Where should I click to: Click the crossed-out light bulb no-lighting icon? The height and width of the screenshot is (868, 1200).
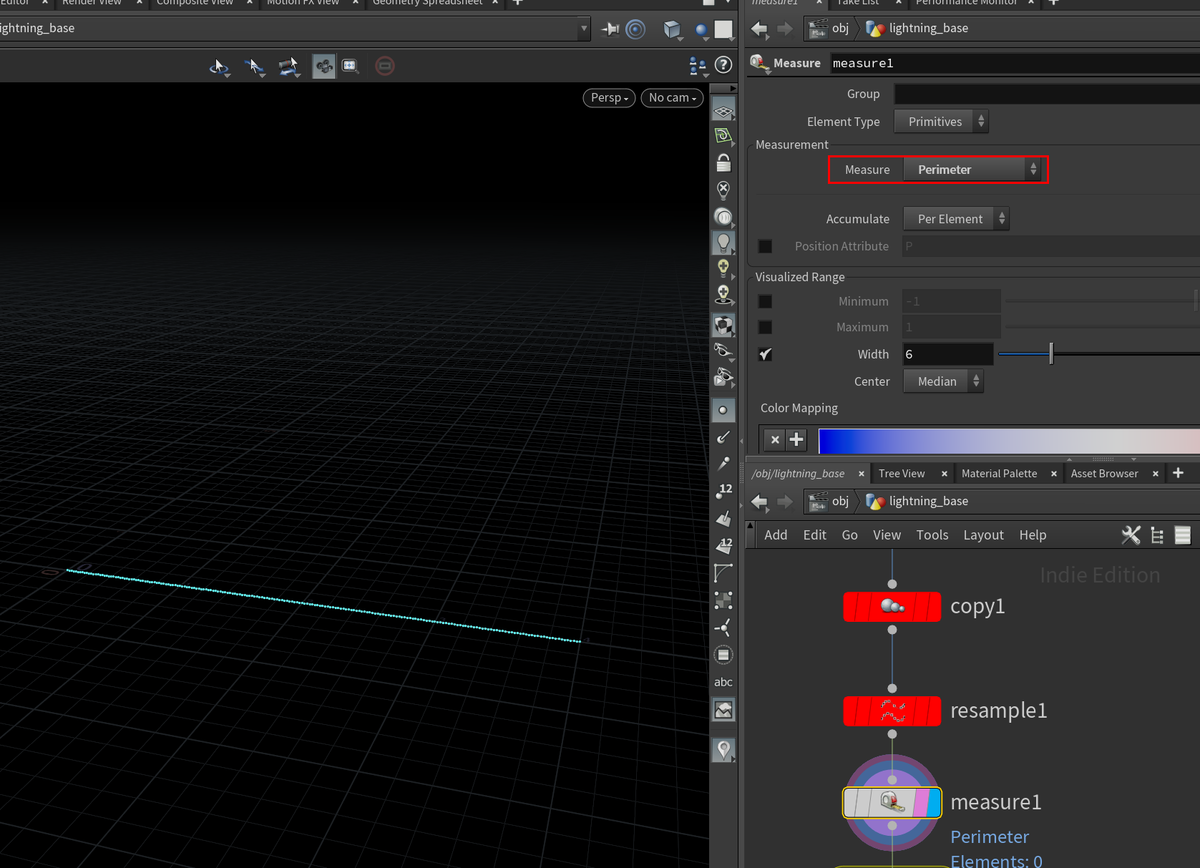click(x=723, y=189)
